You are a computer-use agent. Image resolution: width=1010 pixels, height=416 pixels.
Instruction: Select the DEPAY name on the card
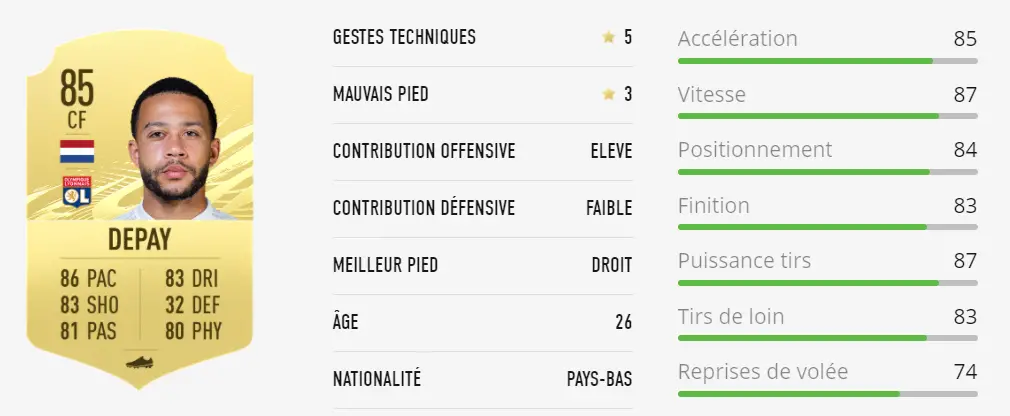click(x=139, y=240)
